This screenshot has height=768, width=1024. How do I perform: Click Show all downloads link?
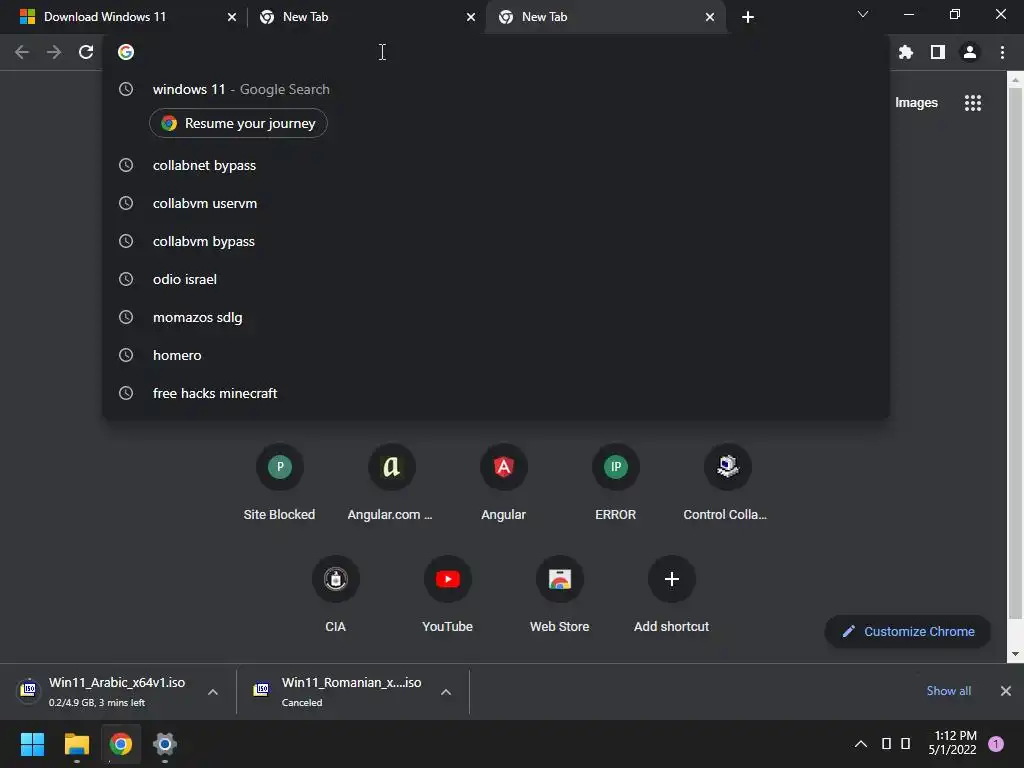pos(948,691)
